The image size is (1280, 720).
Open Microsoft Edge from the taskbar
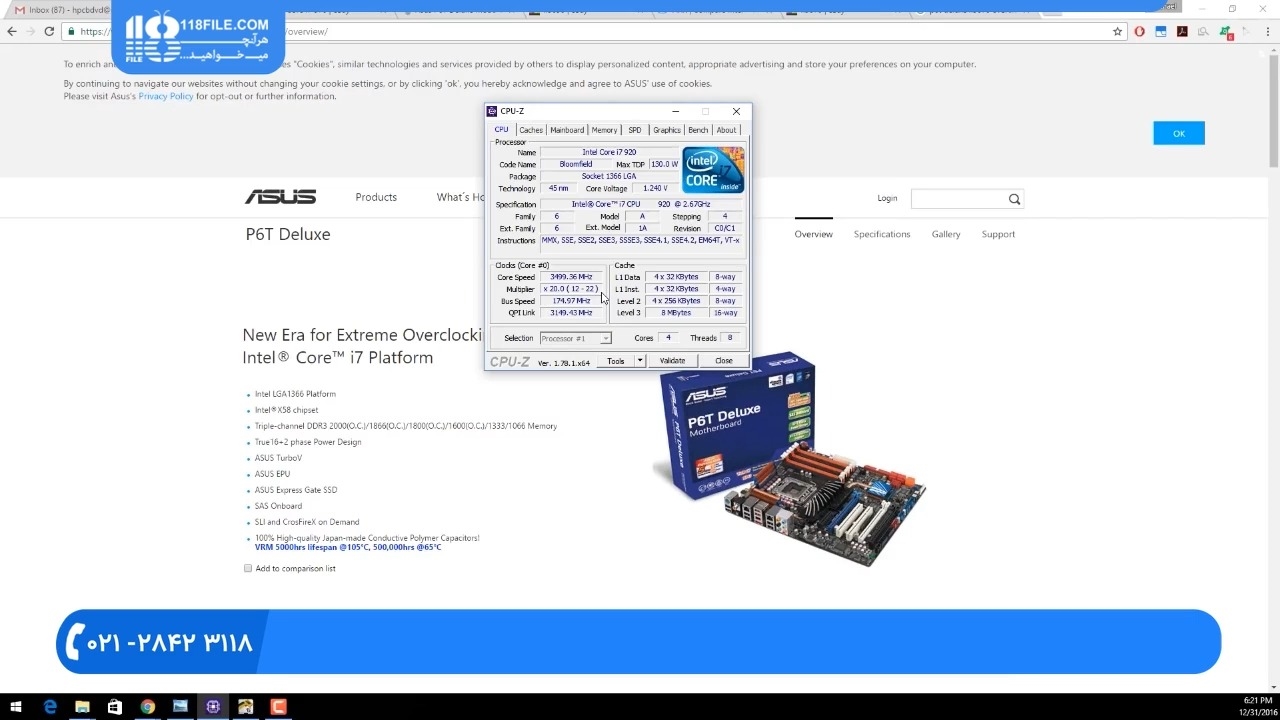(x=50, y=707)
